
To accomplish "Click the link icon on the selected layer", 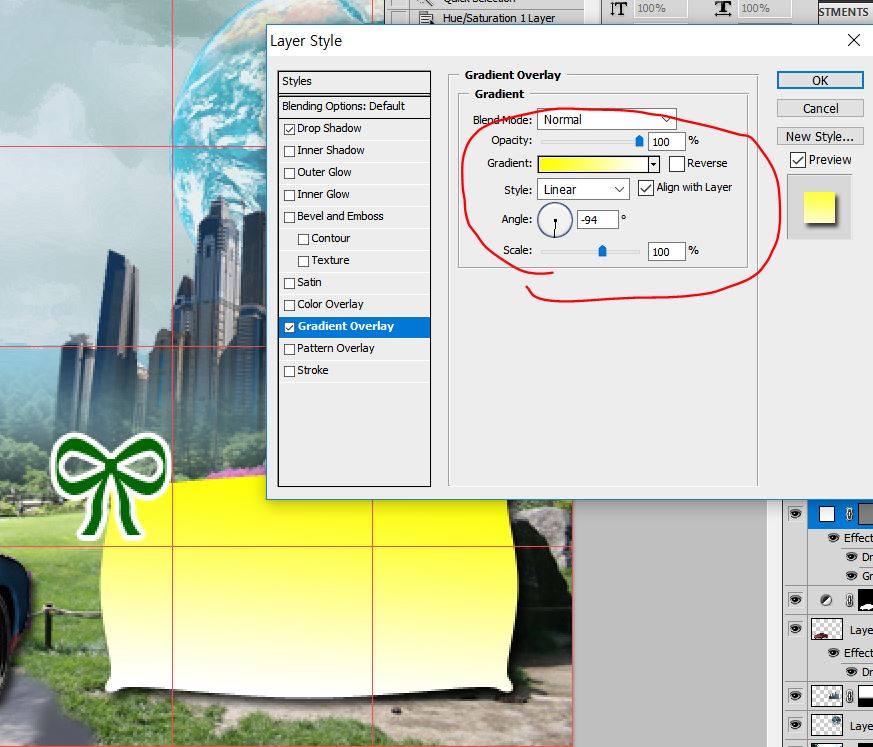I will (849, 514).
